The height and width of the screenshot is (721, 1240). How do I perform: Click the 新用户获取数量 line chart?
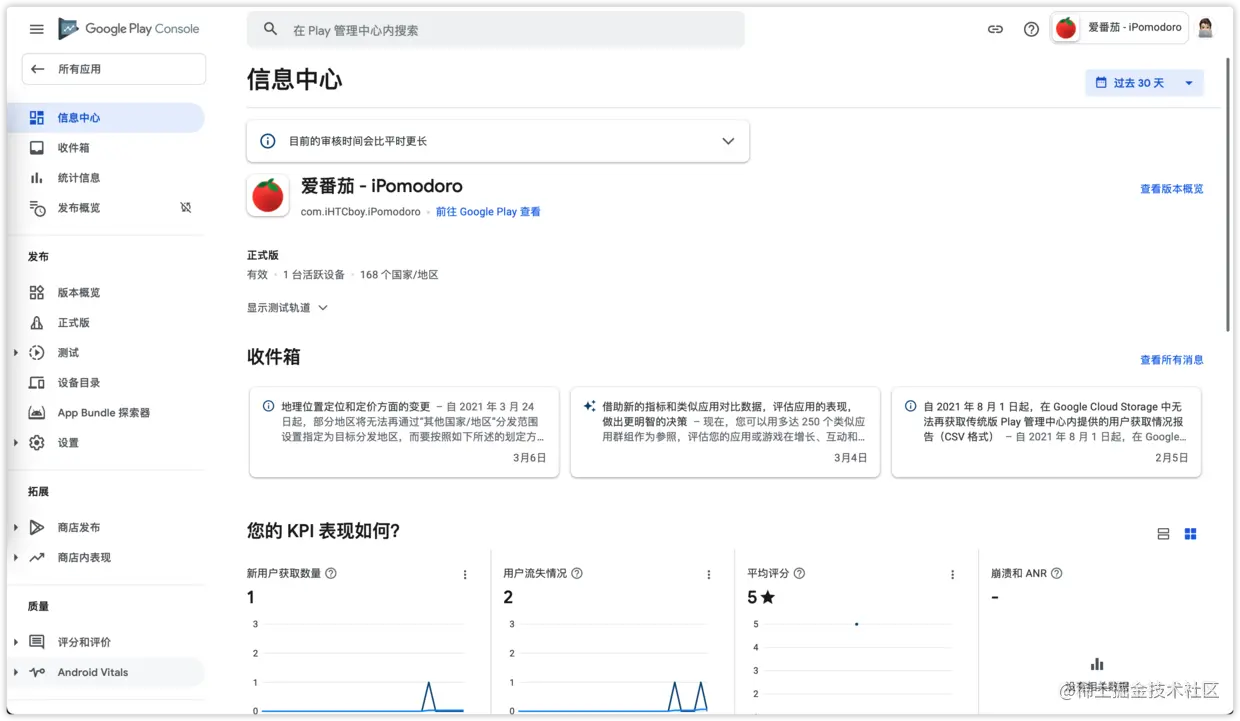tap(355, 666)
